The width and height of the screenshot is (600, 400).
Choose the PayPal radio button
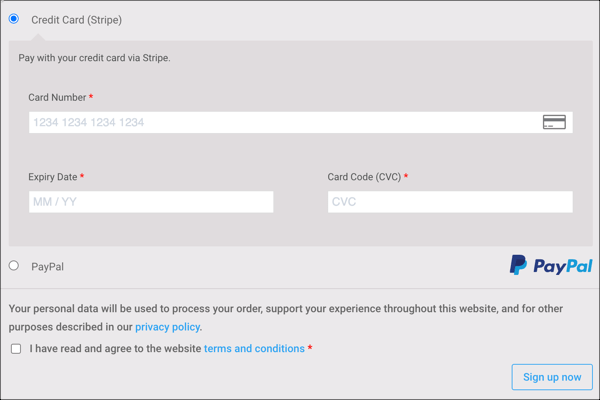pos(14,266)
